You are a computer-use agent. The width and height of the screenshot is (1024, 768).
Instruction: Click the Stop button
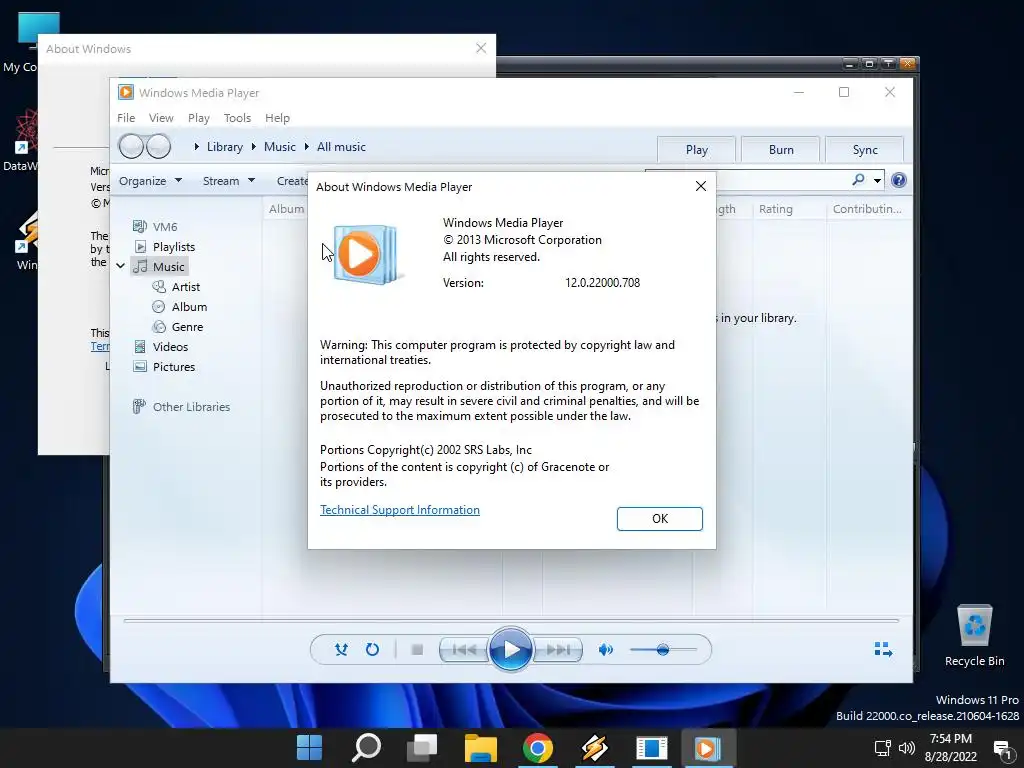pos(417,650)
